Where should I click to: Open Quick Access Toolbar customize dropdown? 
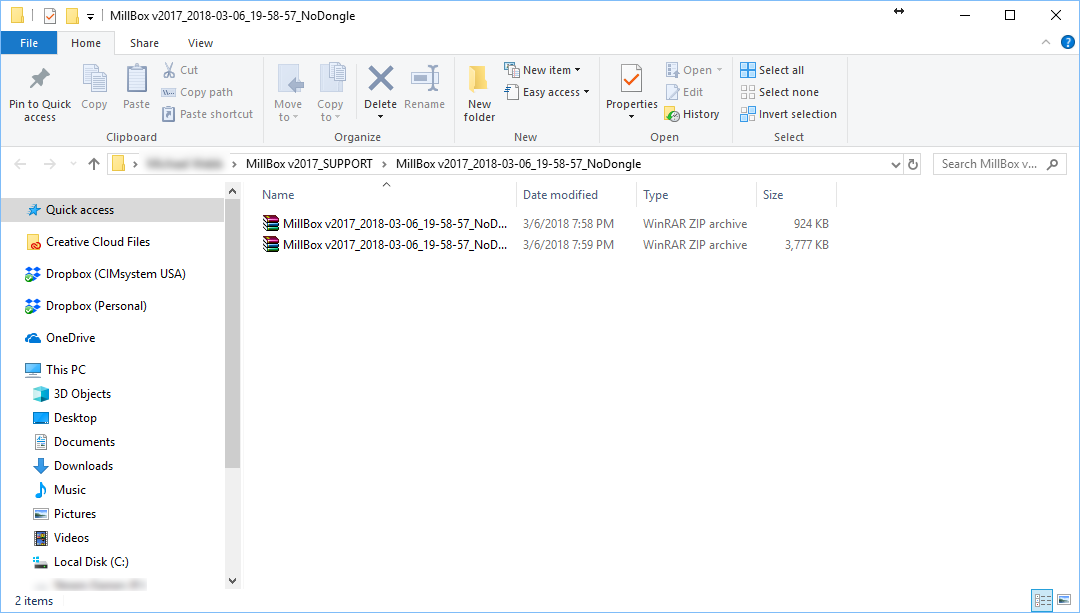pos(90,16)
